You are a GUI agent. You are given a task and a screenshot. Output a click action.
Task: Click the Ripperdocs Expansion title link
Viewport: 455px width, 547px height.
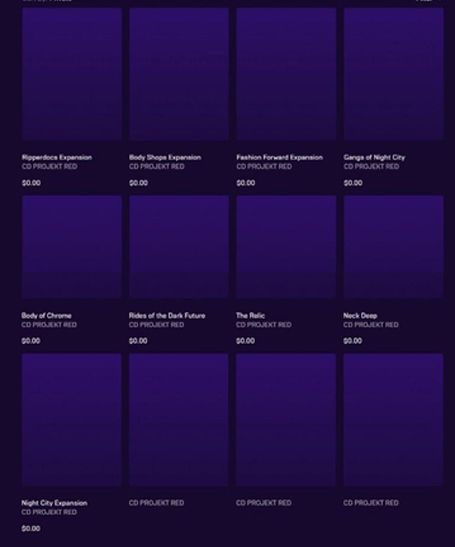pos(57,158)
